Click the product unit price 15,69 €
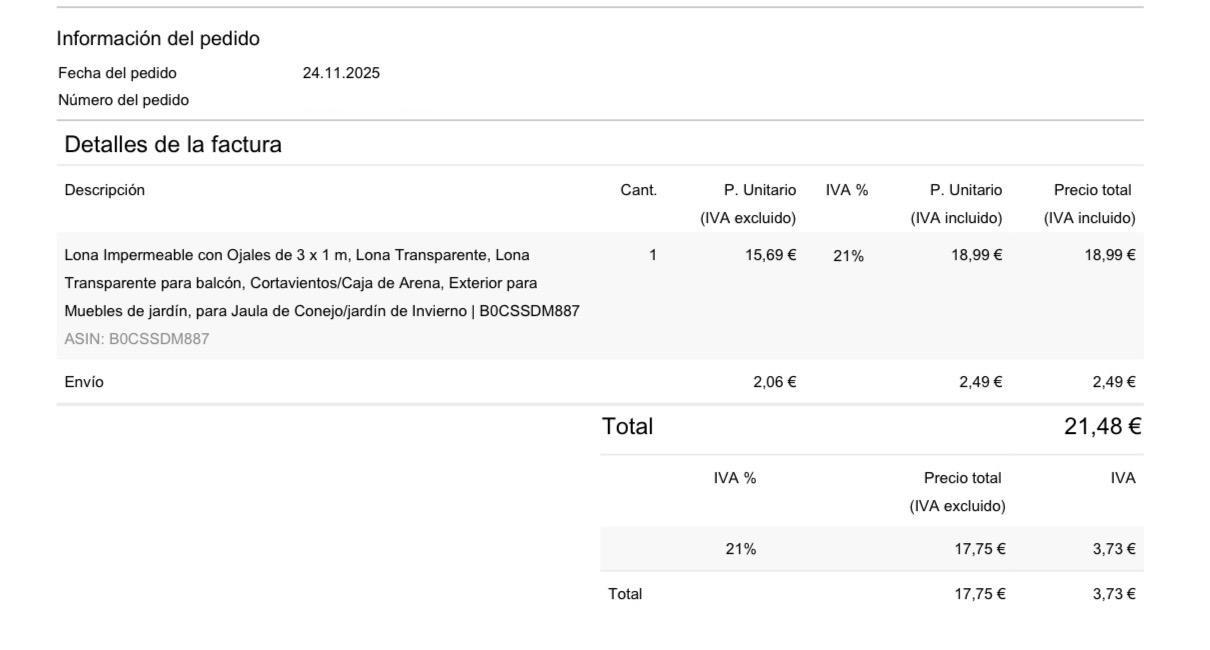This screenshot has width=1210, height=650. pyautogui.click(x=771, y=255)
